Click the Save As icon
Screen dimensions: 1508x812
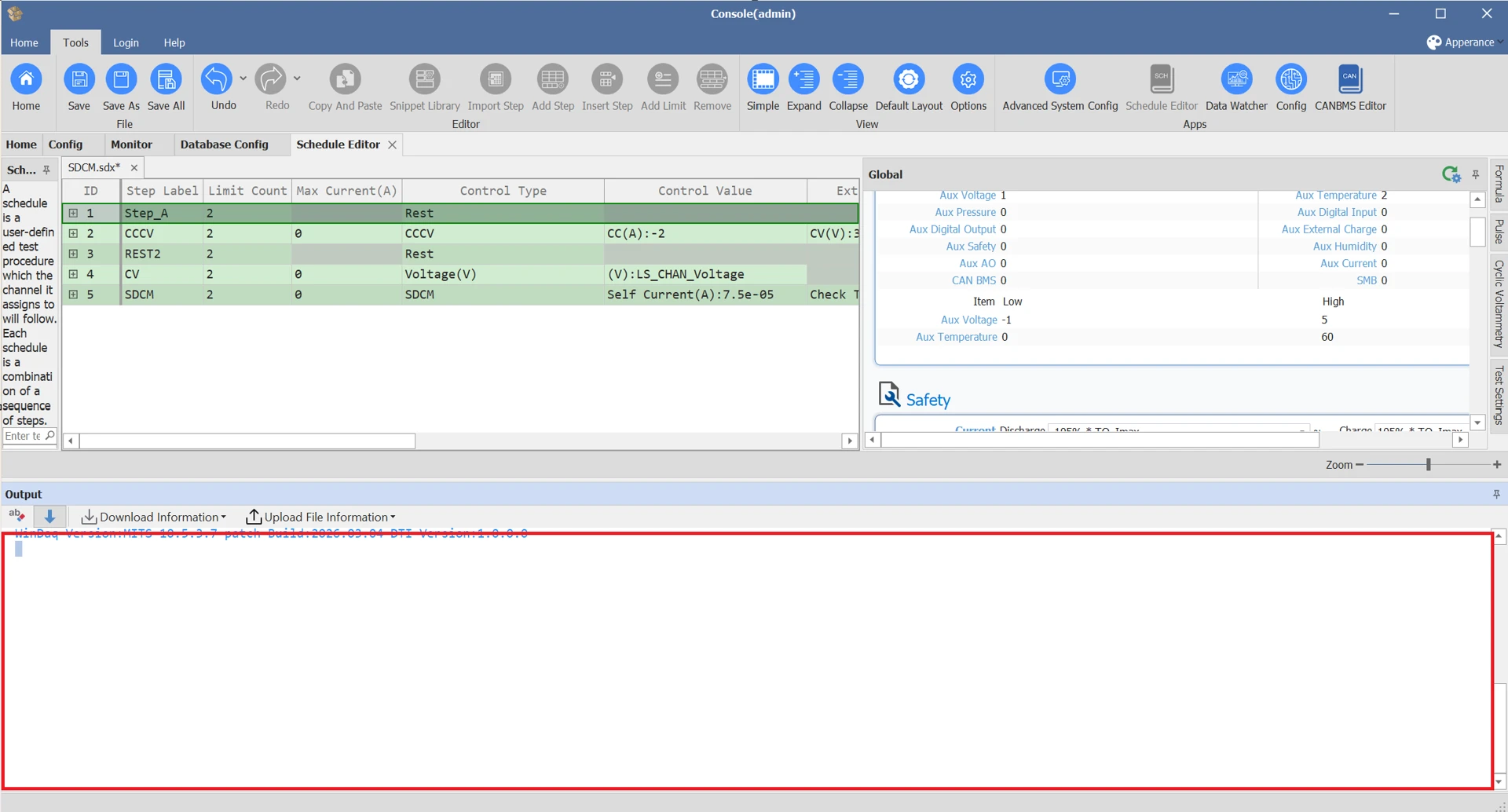121,79
